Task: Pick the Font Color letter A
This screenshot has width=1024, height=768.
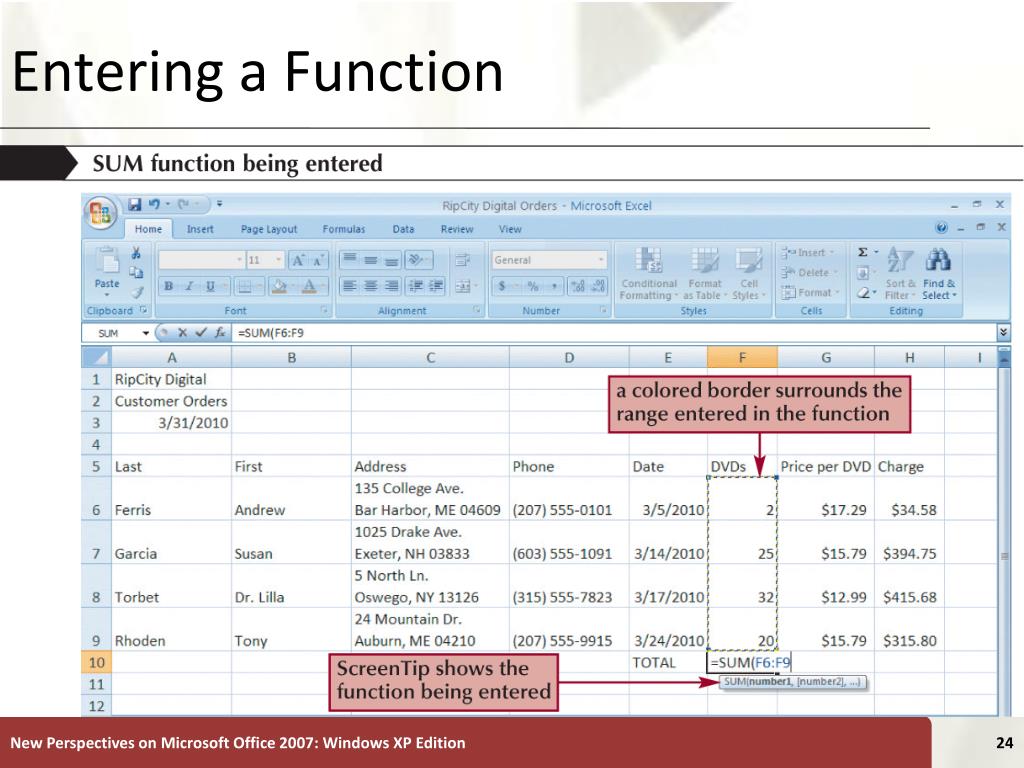Action: [x=308, y=286]
